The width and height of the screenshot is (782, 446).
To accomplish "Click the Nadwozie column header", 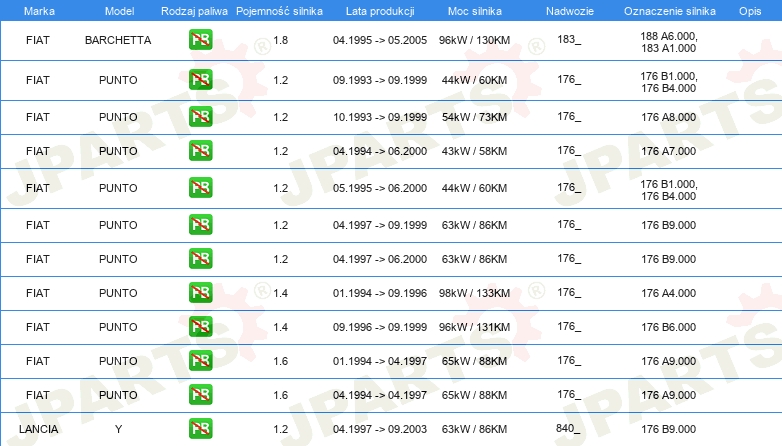I will click(570, 11).
